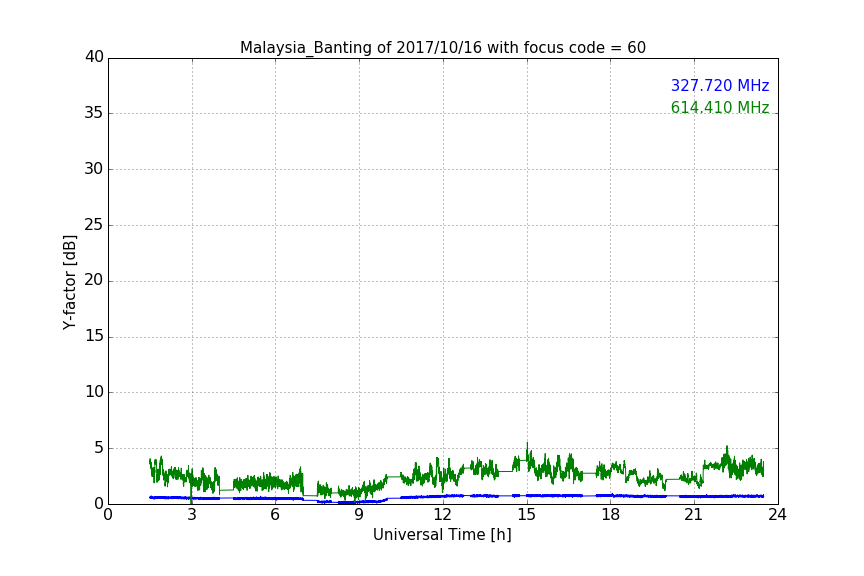The image size is (864, 576).
Task: Click the 'Universal Time [h]' axis label
Action: coord(442,535)
